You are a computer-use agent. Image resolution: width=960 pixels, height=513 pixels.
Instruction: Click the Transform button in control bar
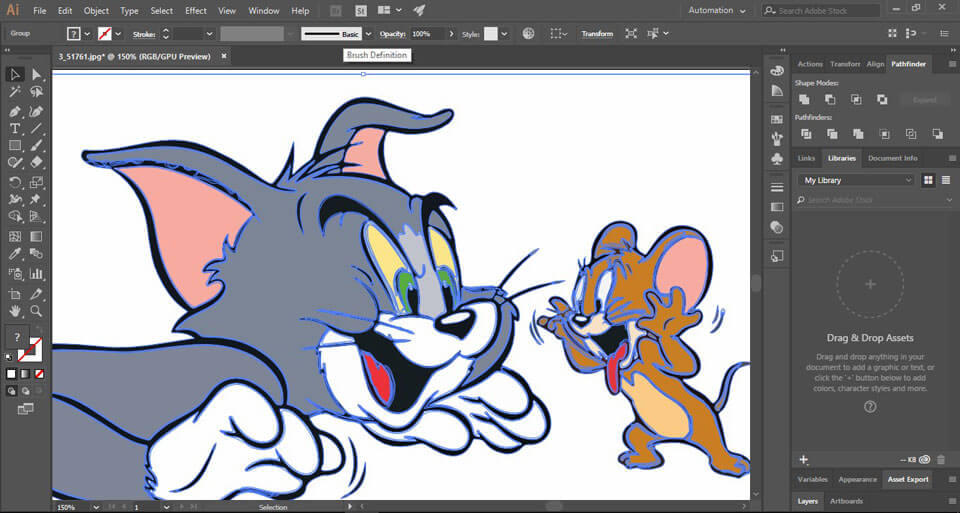[597, 33]
